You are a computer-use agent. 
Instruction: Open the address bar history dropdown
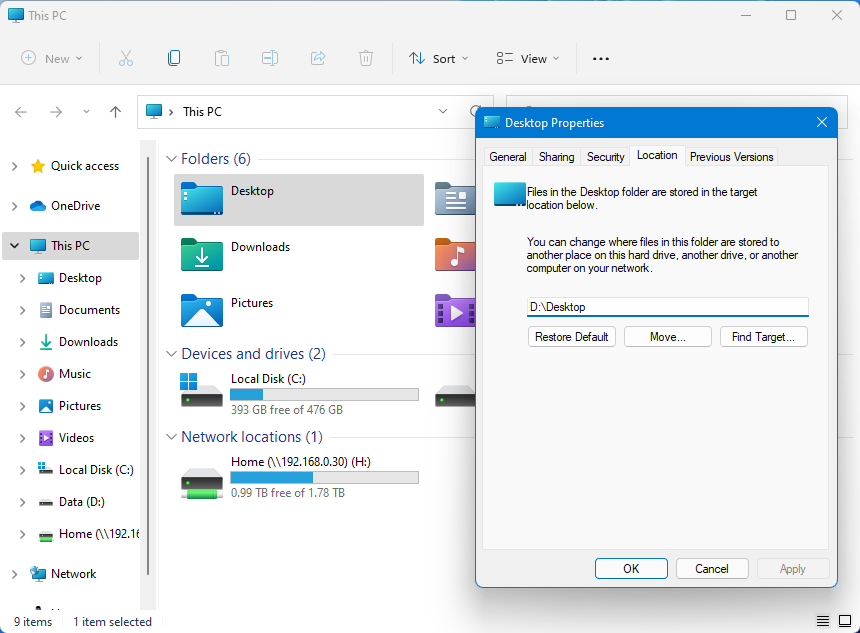[x=442, y=112]
